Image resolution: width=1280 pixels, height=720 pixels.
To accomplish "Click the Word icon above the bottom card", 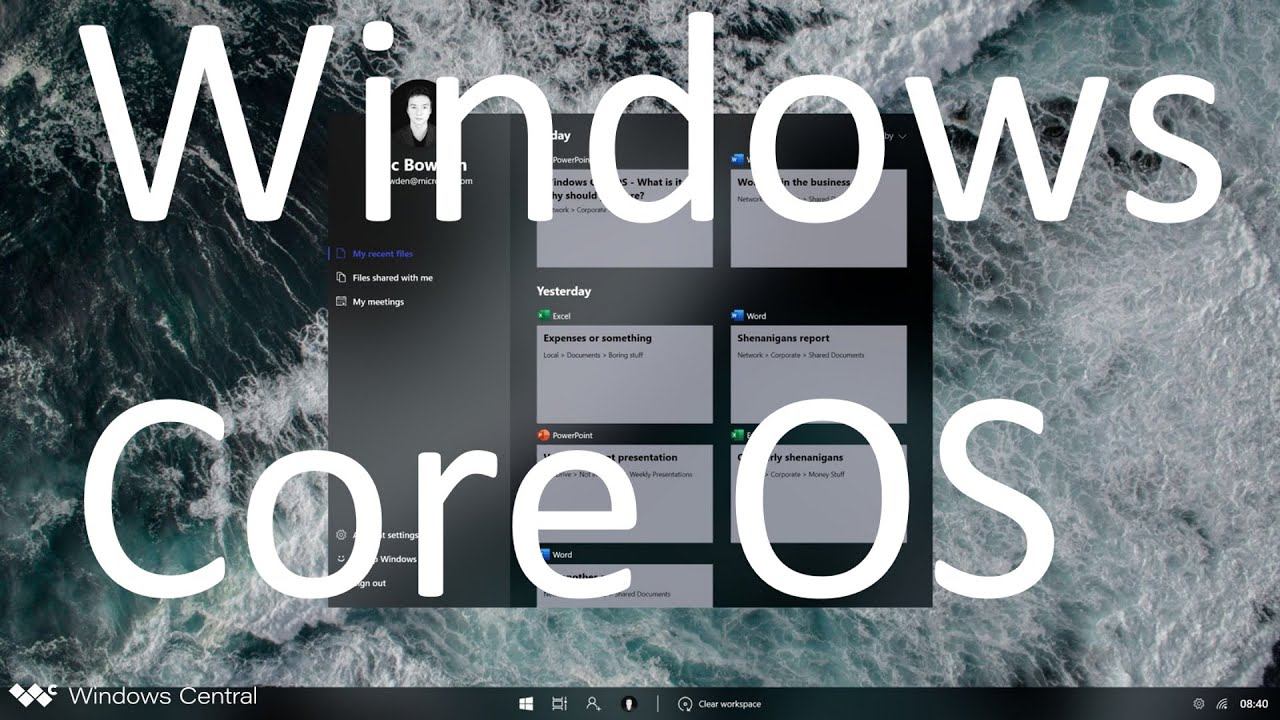I will coord(544,555).
